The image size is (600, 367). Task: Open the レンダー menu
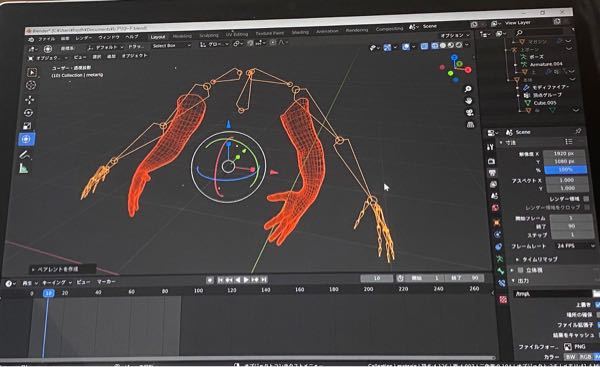(83, 38)
